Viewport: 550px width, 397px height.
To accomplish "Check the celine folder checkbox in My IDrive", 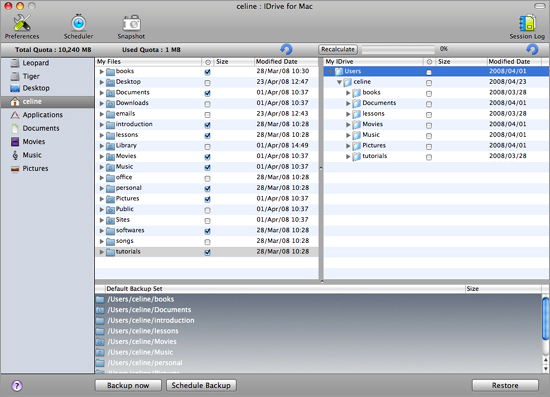I will click(x=429, y=83).
